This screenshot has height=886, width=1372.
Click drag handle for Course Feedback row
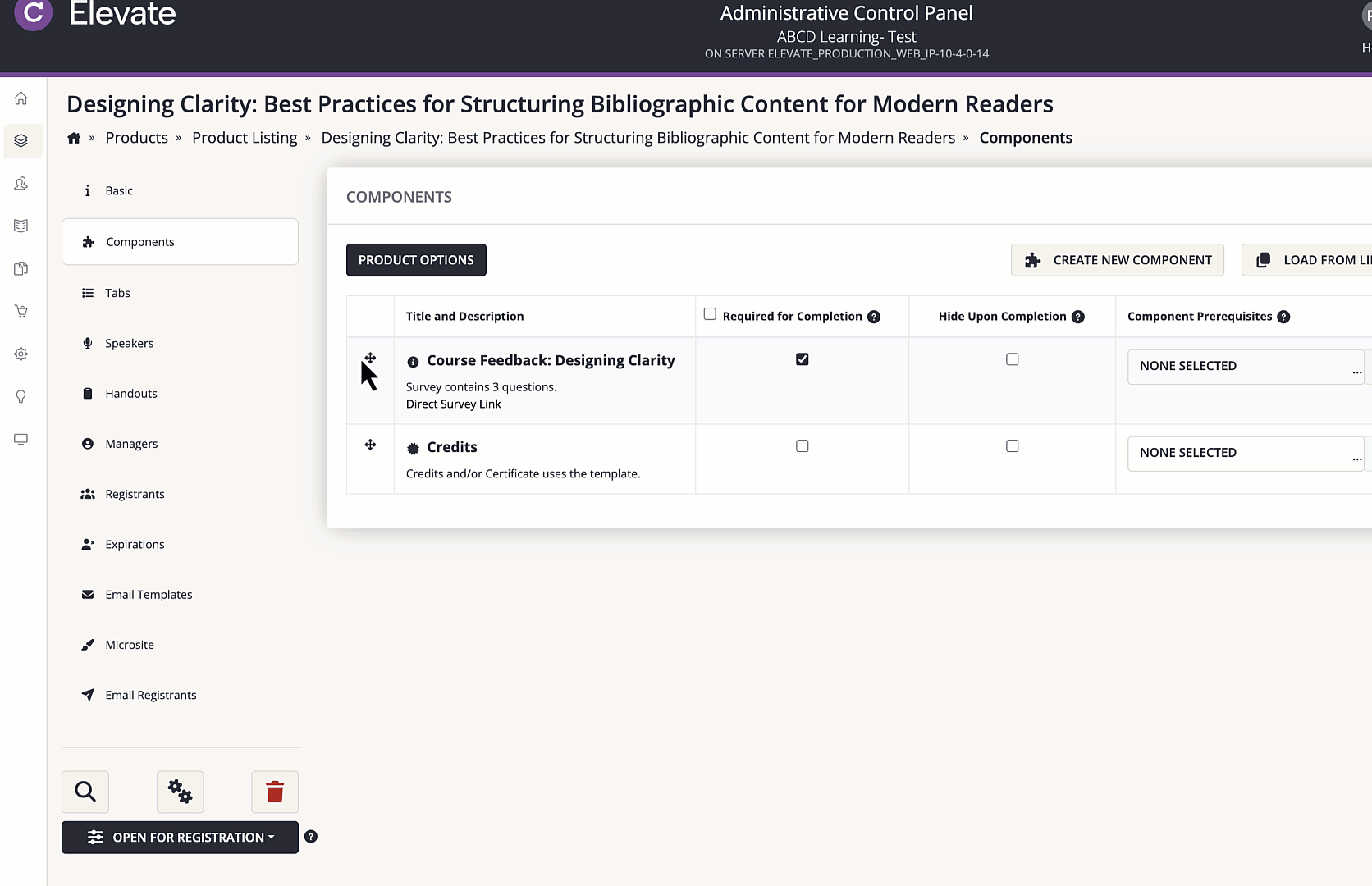[x=370, y=358]
